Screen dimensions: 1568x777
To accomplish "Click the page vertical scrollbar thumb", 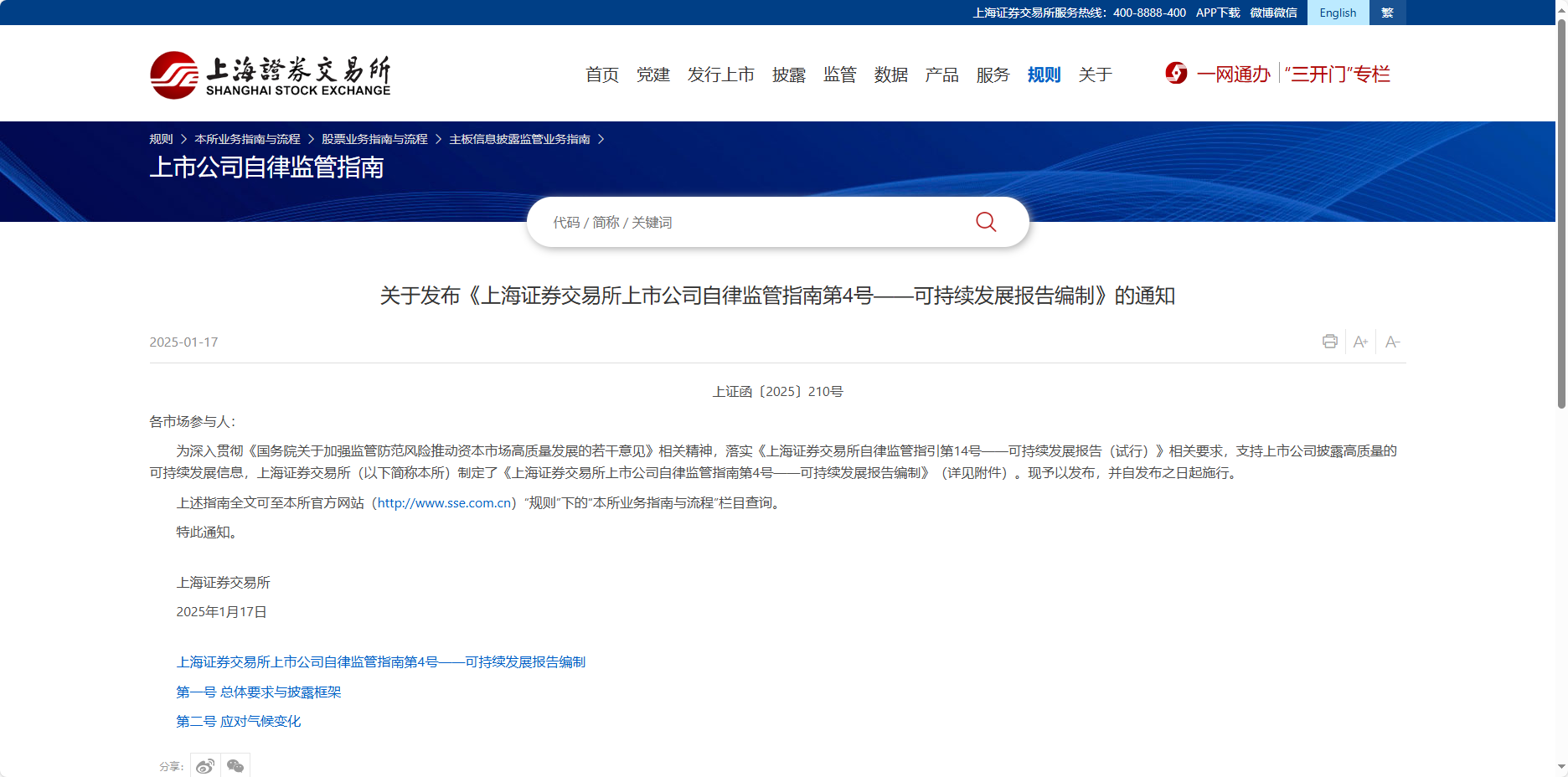I will (1561, 214).
